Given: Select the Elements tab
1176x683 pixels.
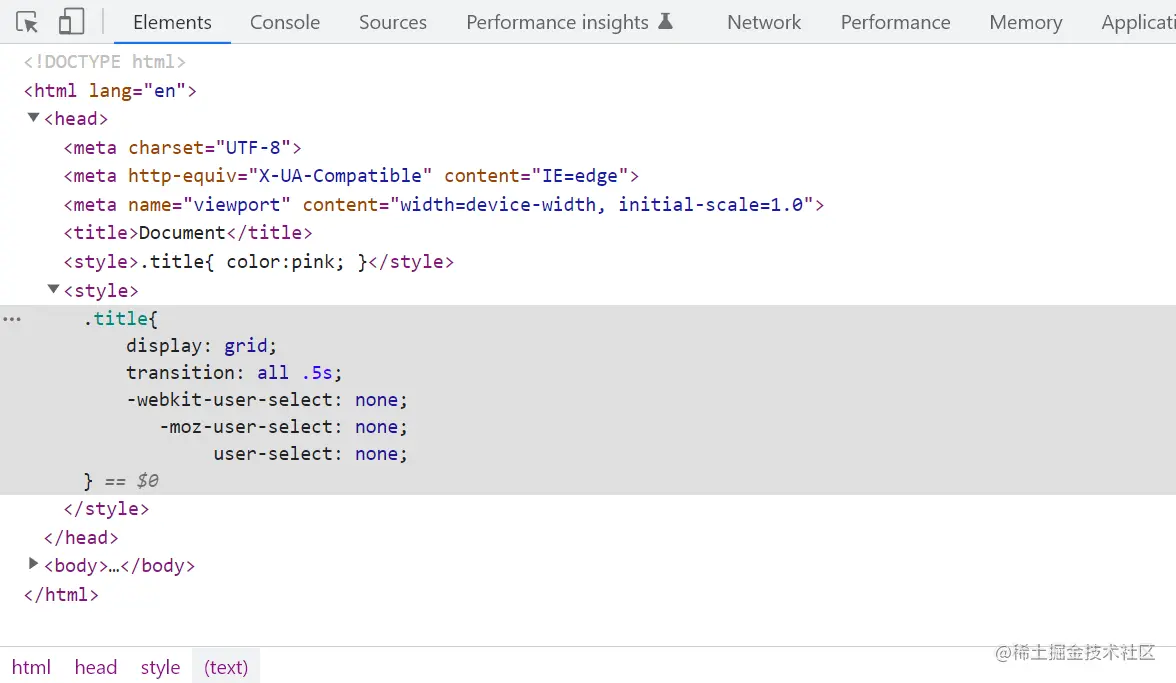Looking at the screenshot, I should click(172, 22).
